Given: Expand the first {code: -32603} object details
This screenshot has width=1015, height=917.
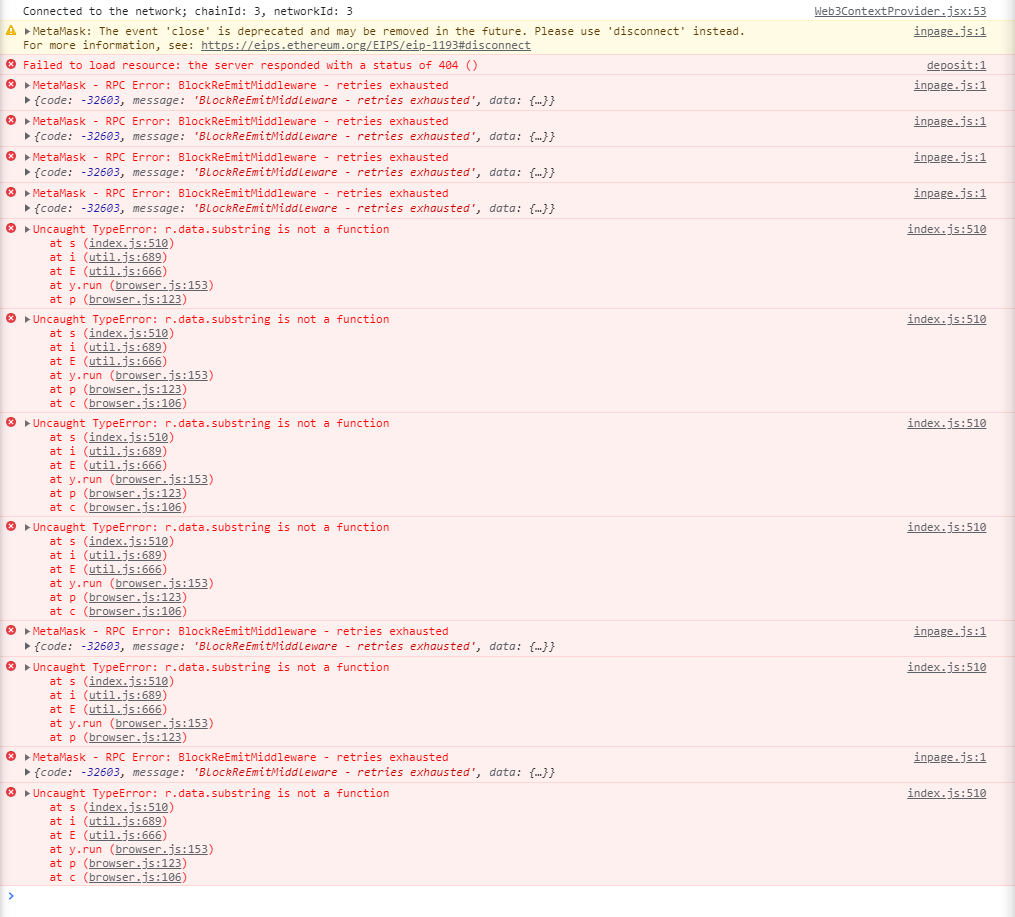Looking at the screenshot, I should tap(27, 100).
